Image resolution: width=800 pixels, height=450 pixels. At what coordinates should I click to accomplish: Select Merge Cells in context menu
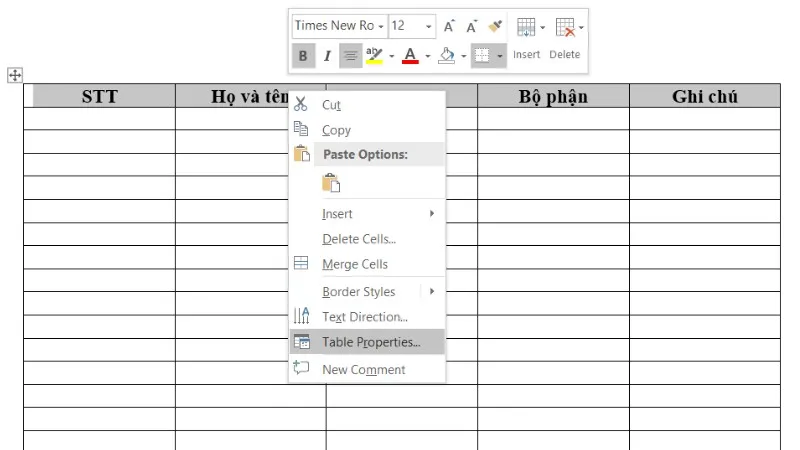(x=355, y=264)
